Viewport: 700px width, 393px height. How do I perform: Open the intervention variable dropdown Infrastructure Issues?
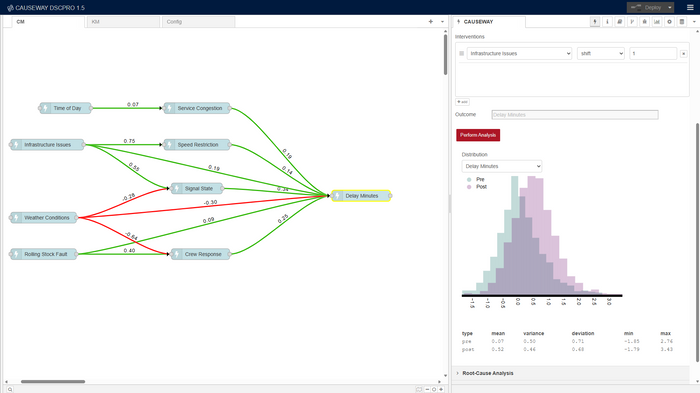pyautogui.click(x=519, y=54)
